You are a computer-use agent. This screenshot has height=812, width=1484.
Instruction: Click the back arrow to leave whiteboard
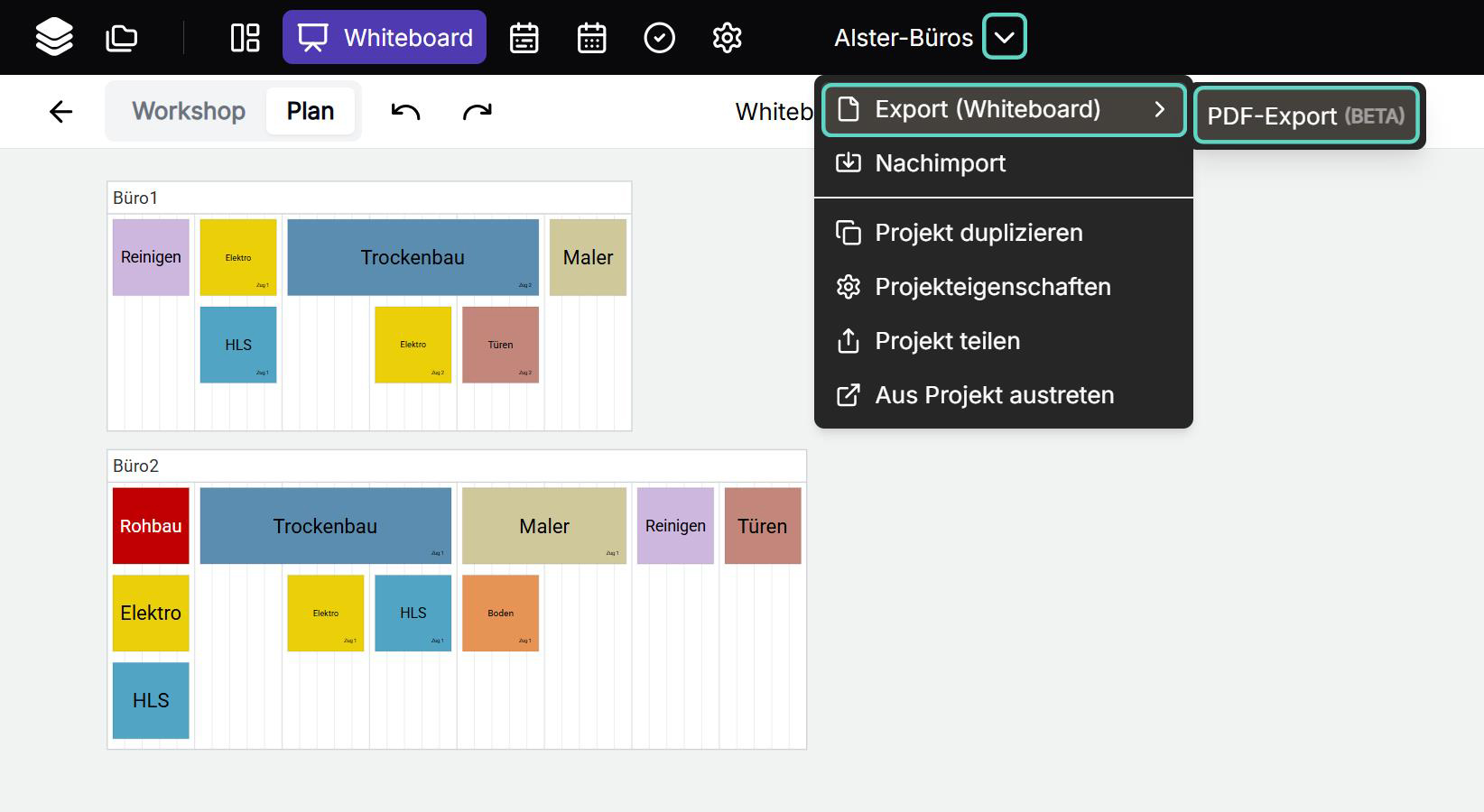[60, 111]
